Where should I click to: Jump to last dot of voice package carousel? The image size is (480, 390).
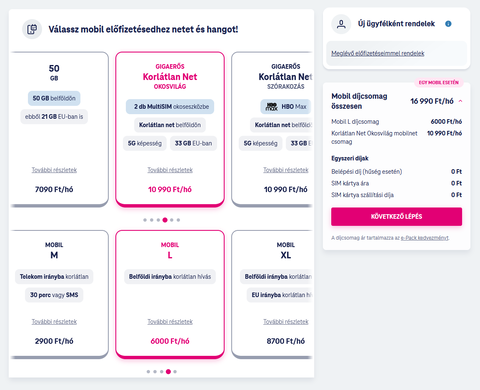pos(175,372)
